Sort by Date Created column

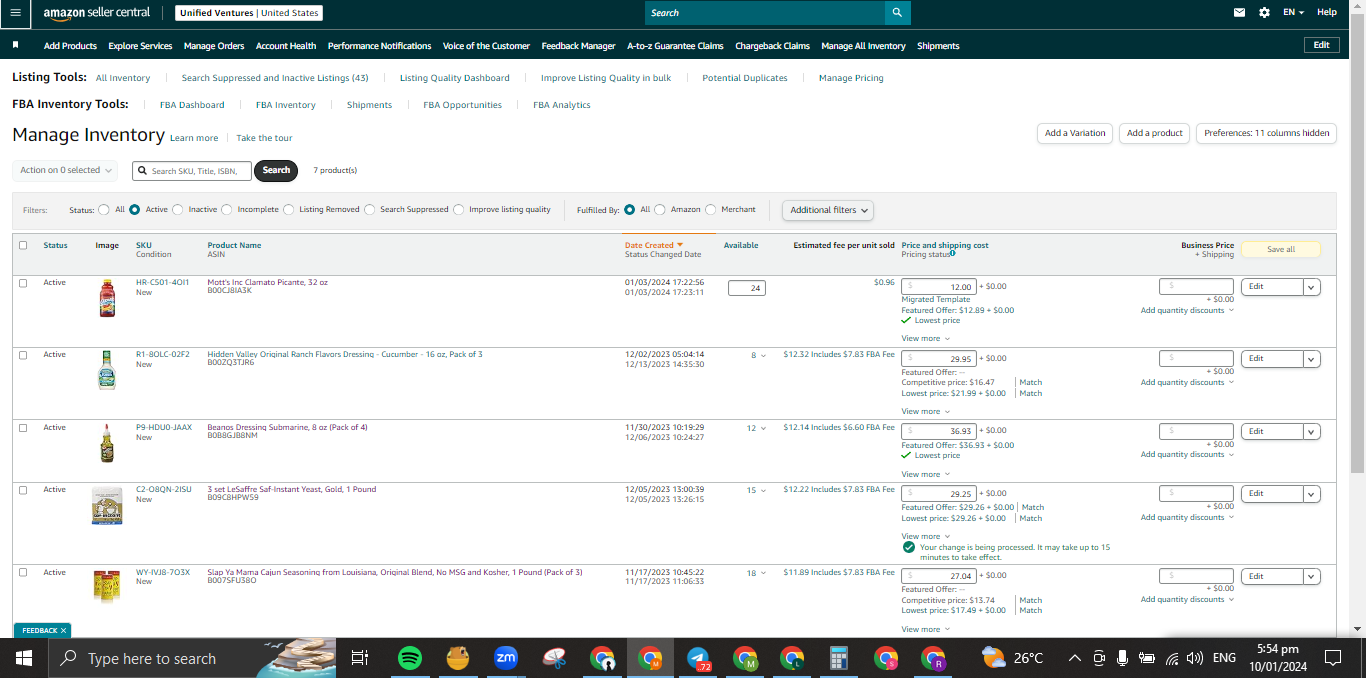point(654,245)
